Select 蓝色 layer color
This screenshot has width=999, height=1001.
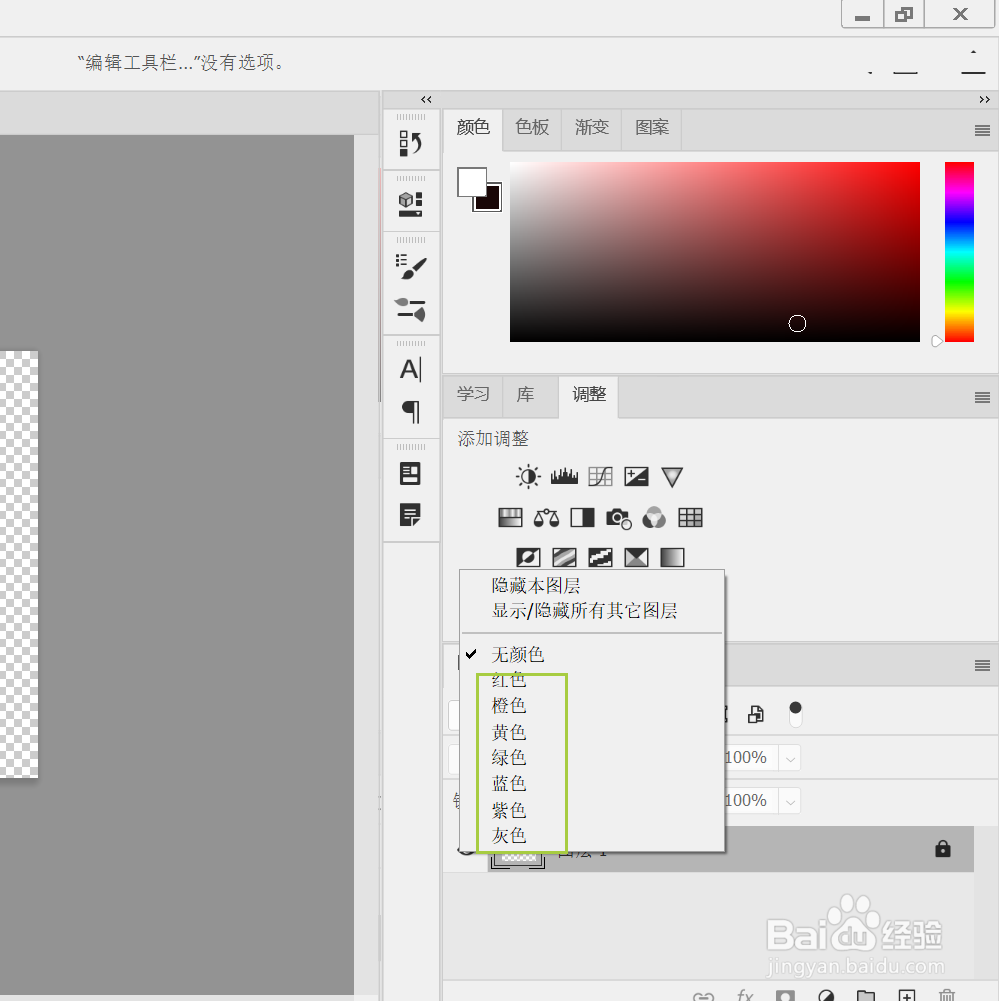pyautogui.click(x=592, y=783)
